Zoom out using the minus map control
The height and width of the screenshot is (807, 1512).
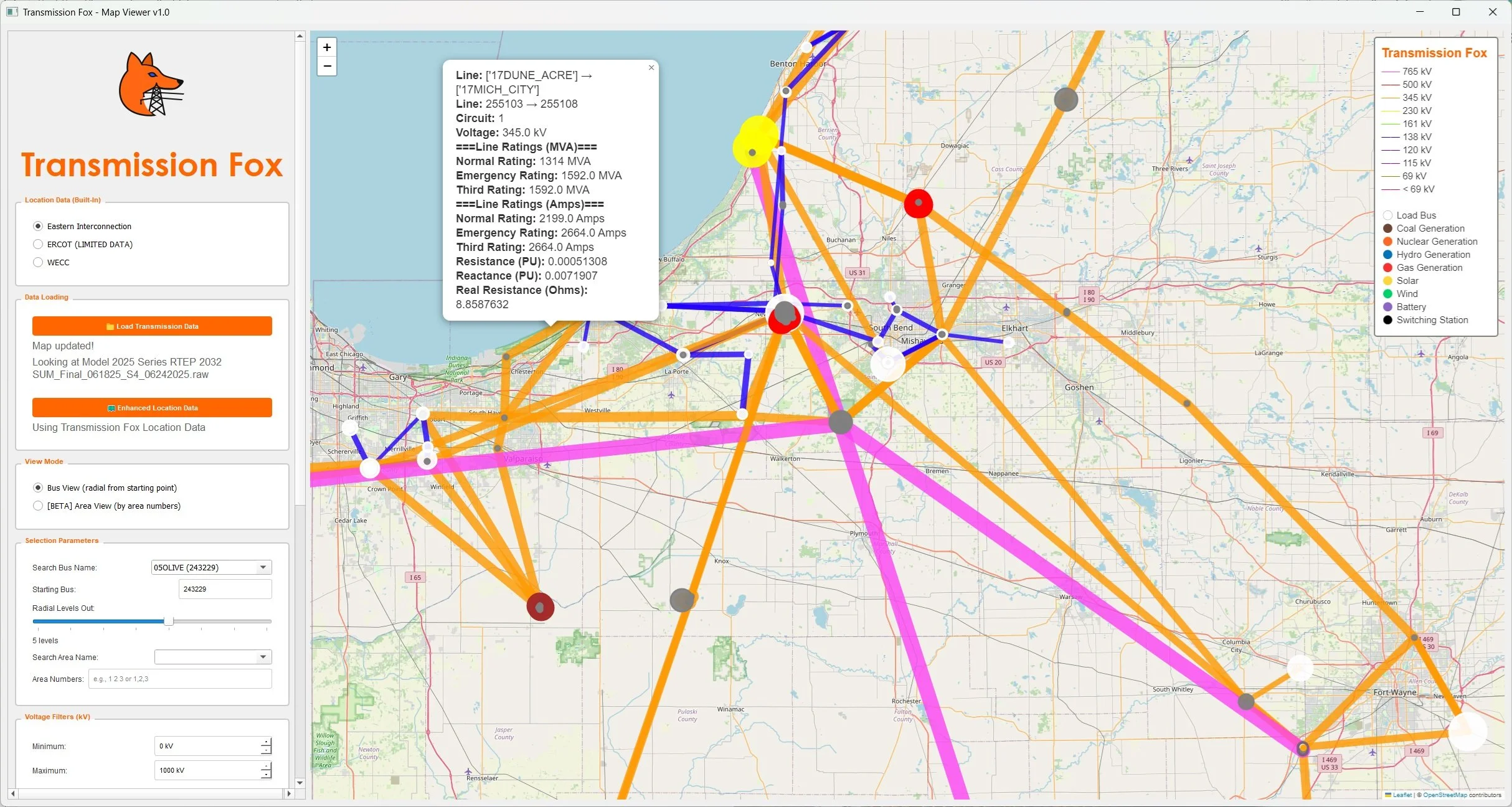(x=326, y=65)
